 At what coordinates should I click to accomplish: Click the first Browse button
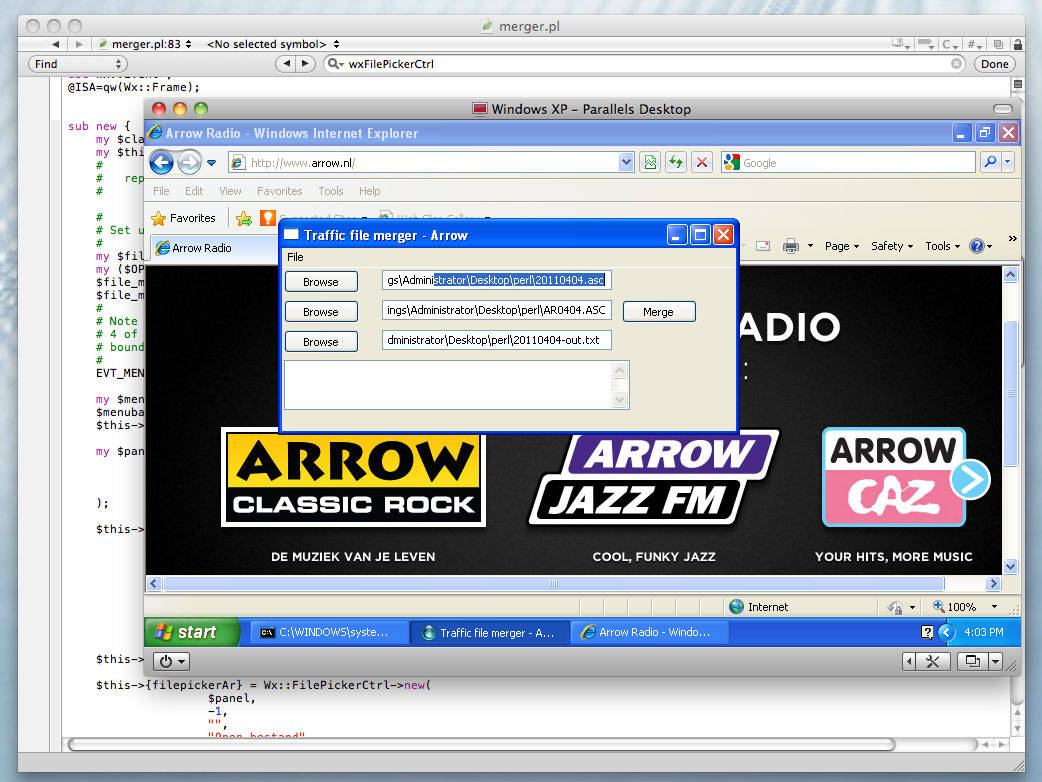click(x=321, y=282)
